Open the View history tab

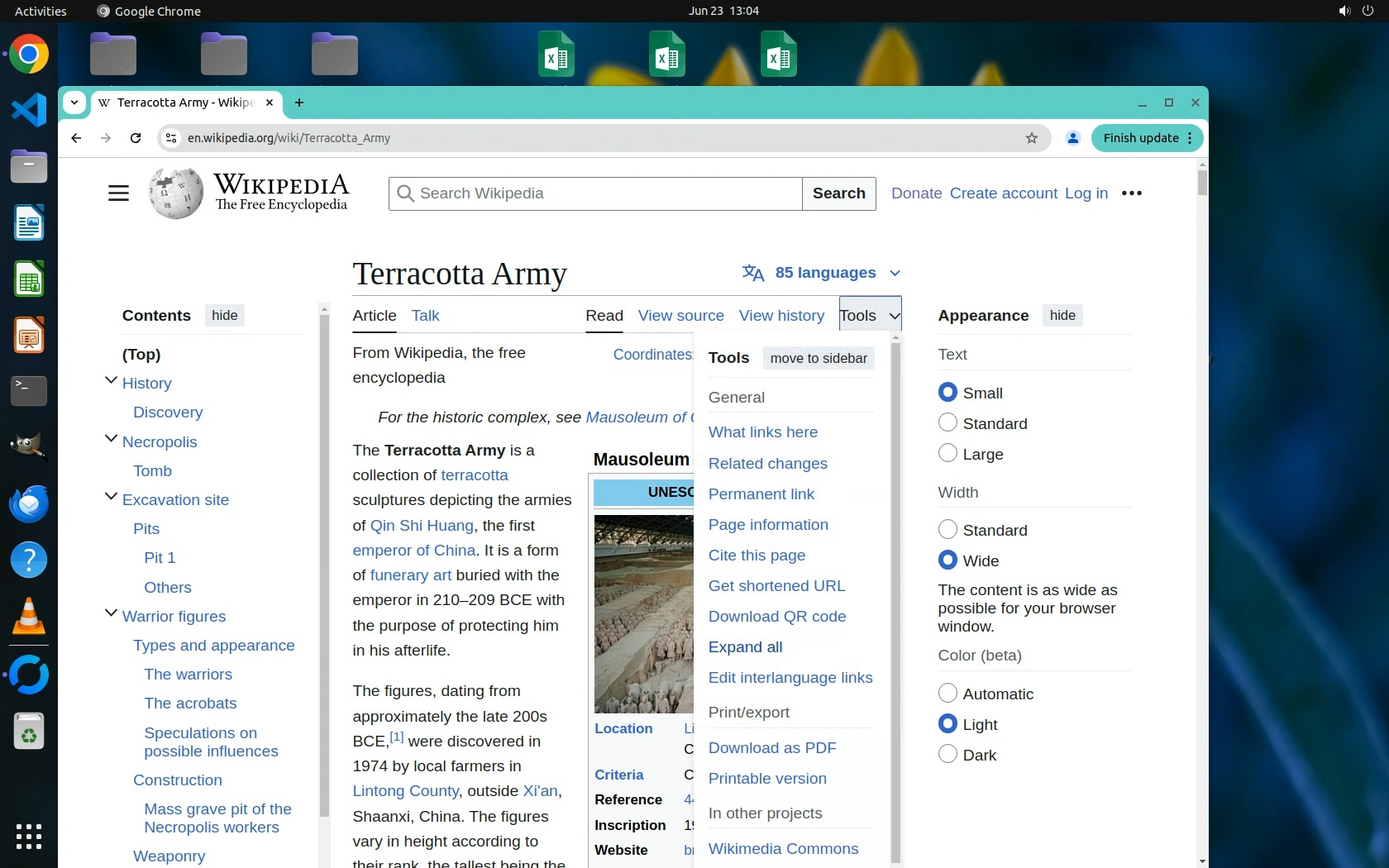tap(781, 316)
